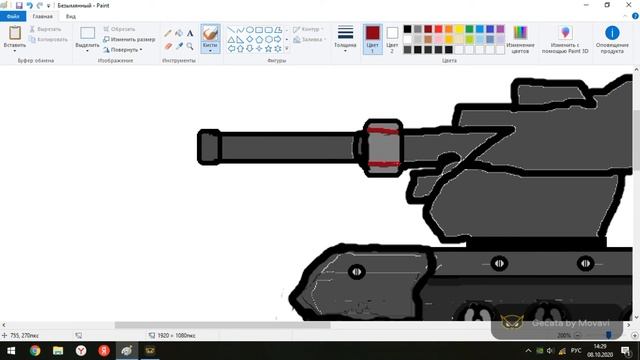
Task: Collapse the ribbon with the caret button
Action: coord(625,16)
